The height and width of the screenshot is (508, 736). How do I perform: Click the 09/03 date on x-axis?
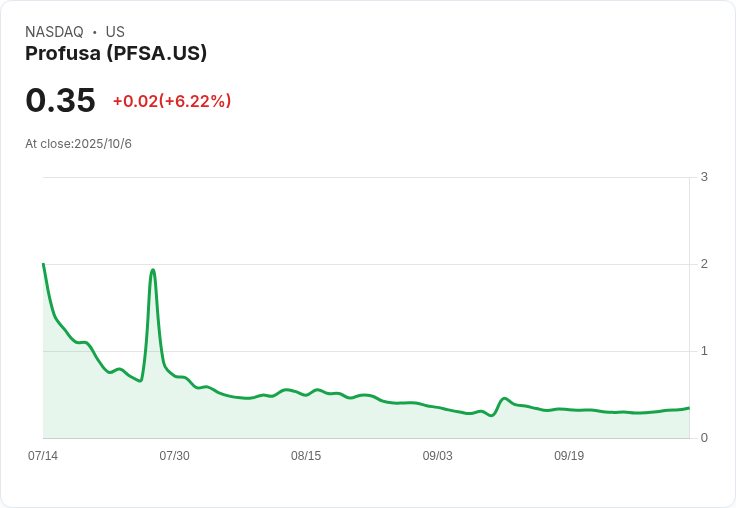click(437, 456)
